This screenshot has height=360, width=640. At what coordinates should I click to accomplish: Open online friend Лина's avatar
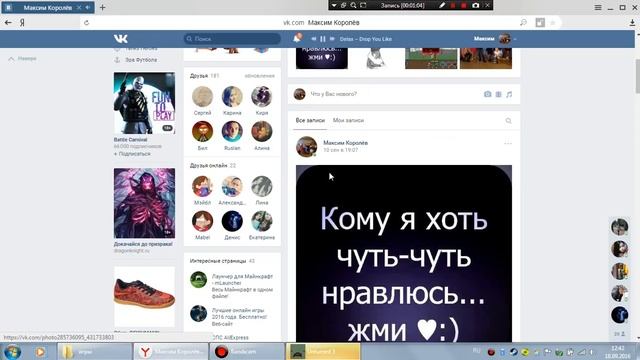[262, 186]
